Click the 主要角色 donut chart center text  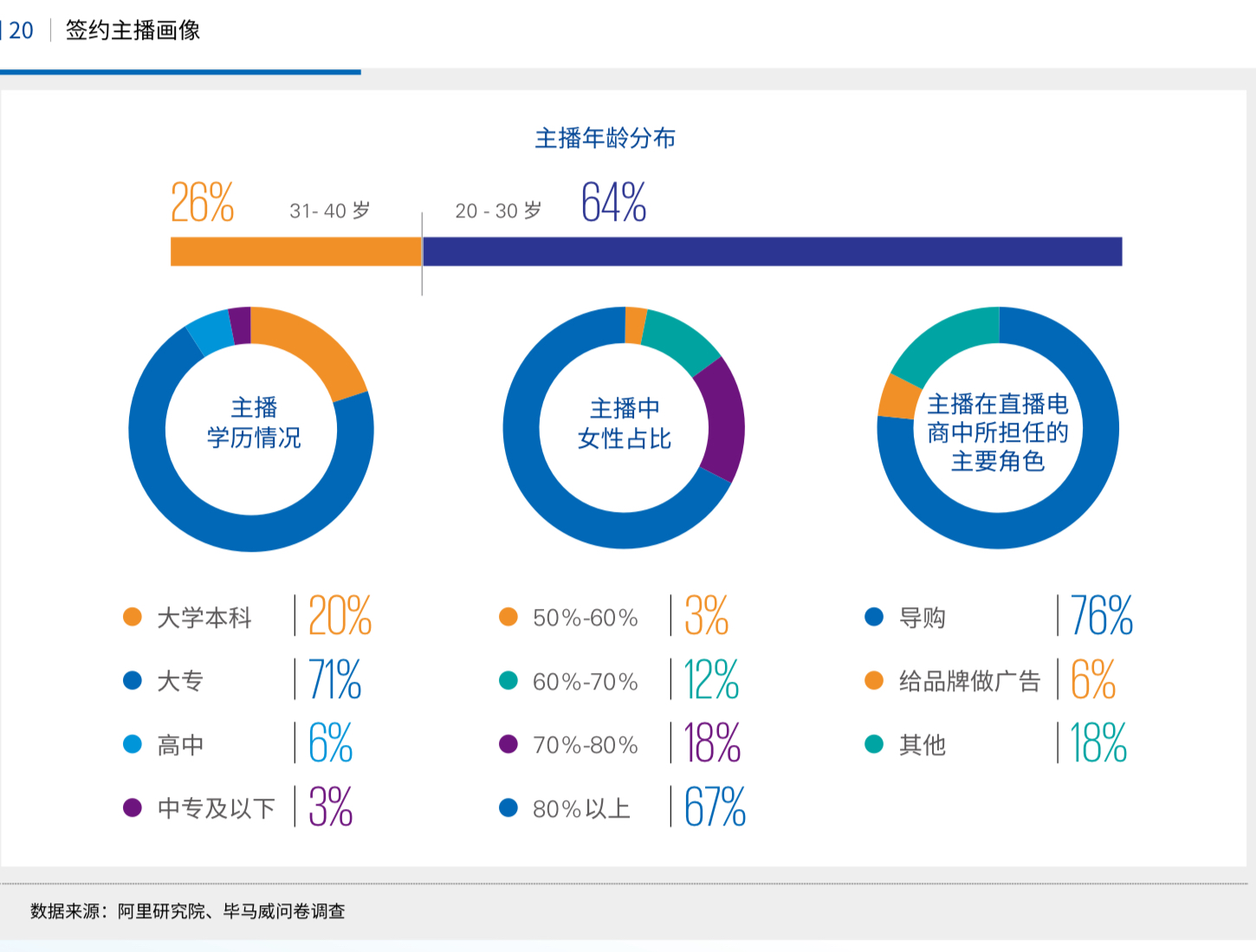click(998, 432)
